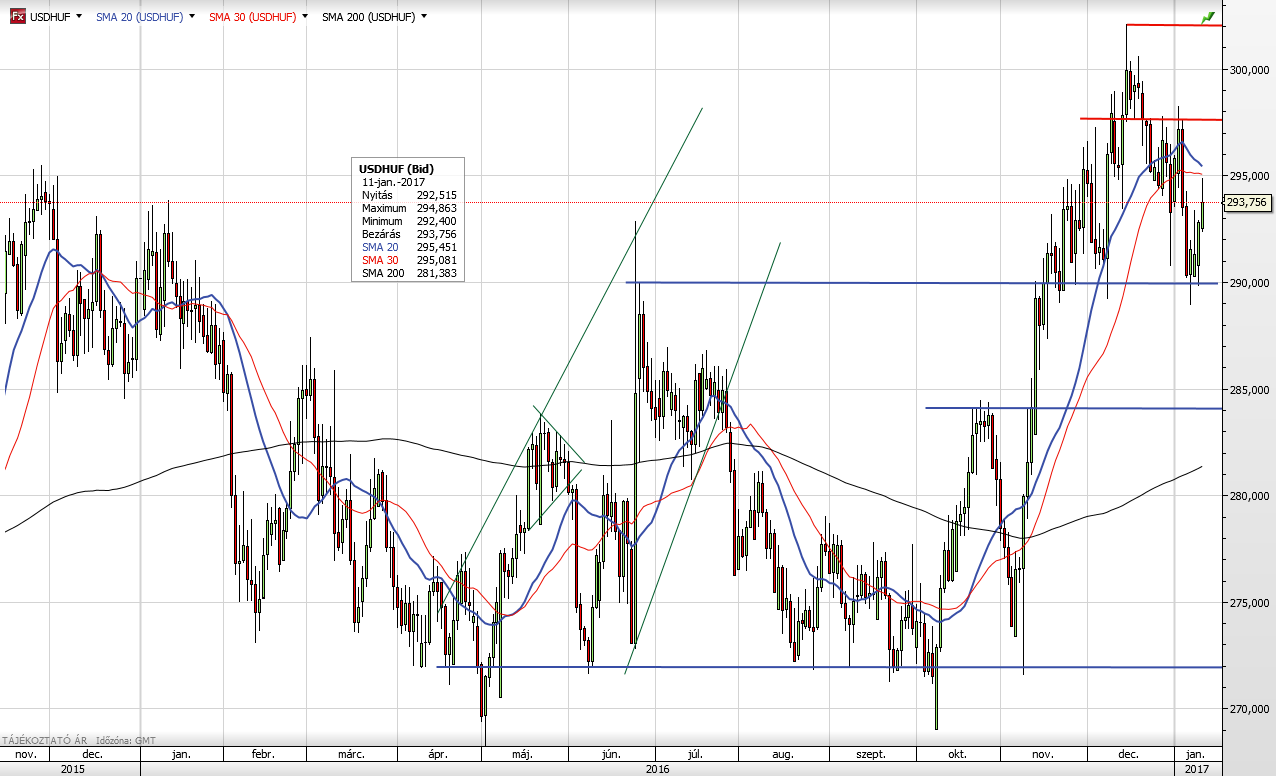
Task: Click the 2016 year label
Action: (657, 769)
